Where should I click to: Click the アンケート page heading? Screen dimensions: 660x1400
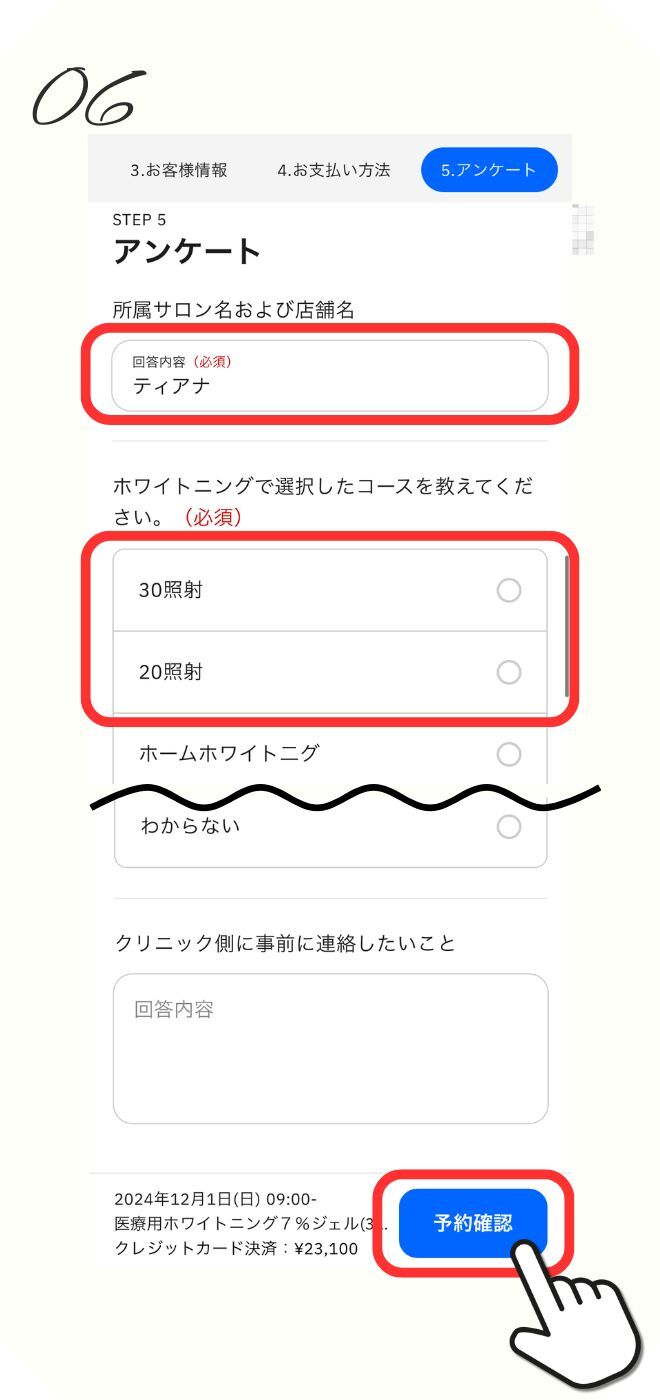[187, 251]
